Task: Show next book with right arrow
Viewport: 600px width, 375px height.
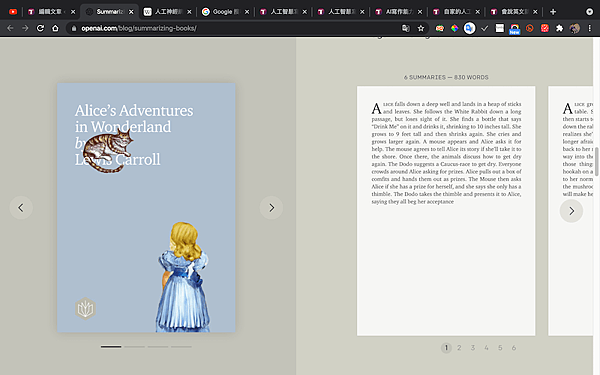Action: tap(271, 208)
